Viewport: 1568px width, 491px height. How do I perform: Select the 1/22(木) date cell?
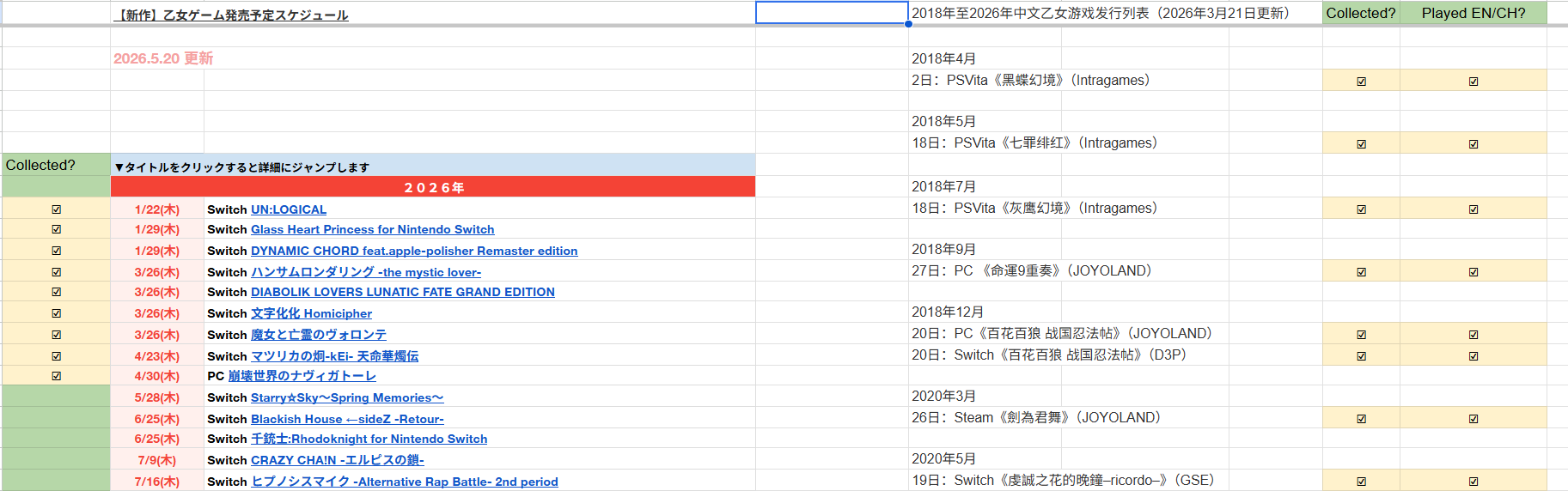(x=157, y=209)
